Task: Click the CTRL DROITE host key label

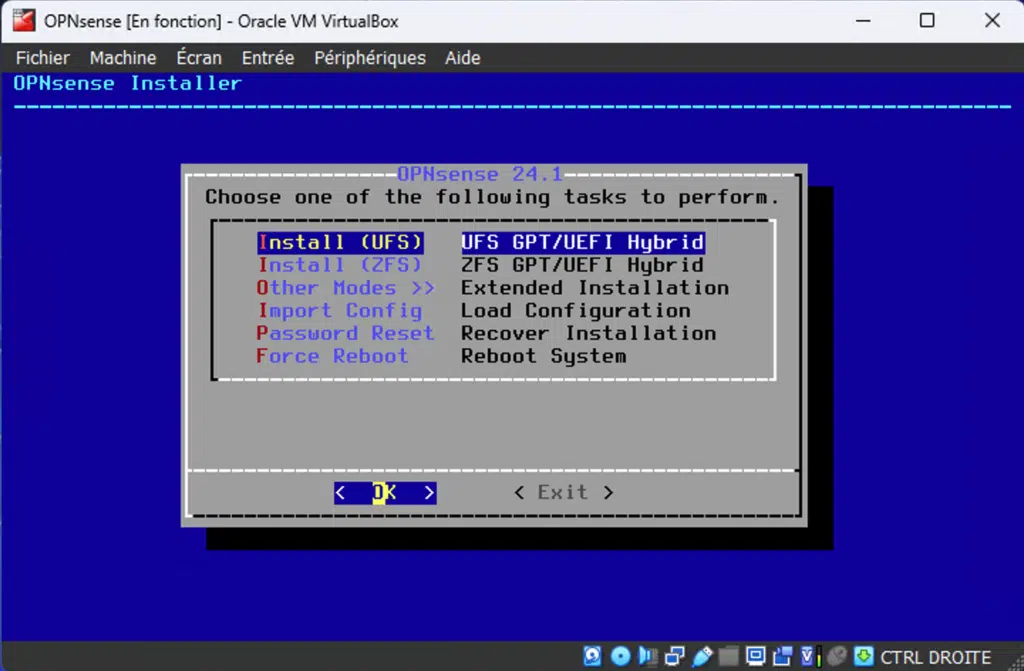Action: (x=935, y=657)
